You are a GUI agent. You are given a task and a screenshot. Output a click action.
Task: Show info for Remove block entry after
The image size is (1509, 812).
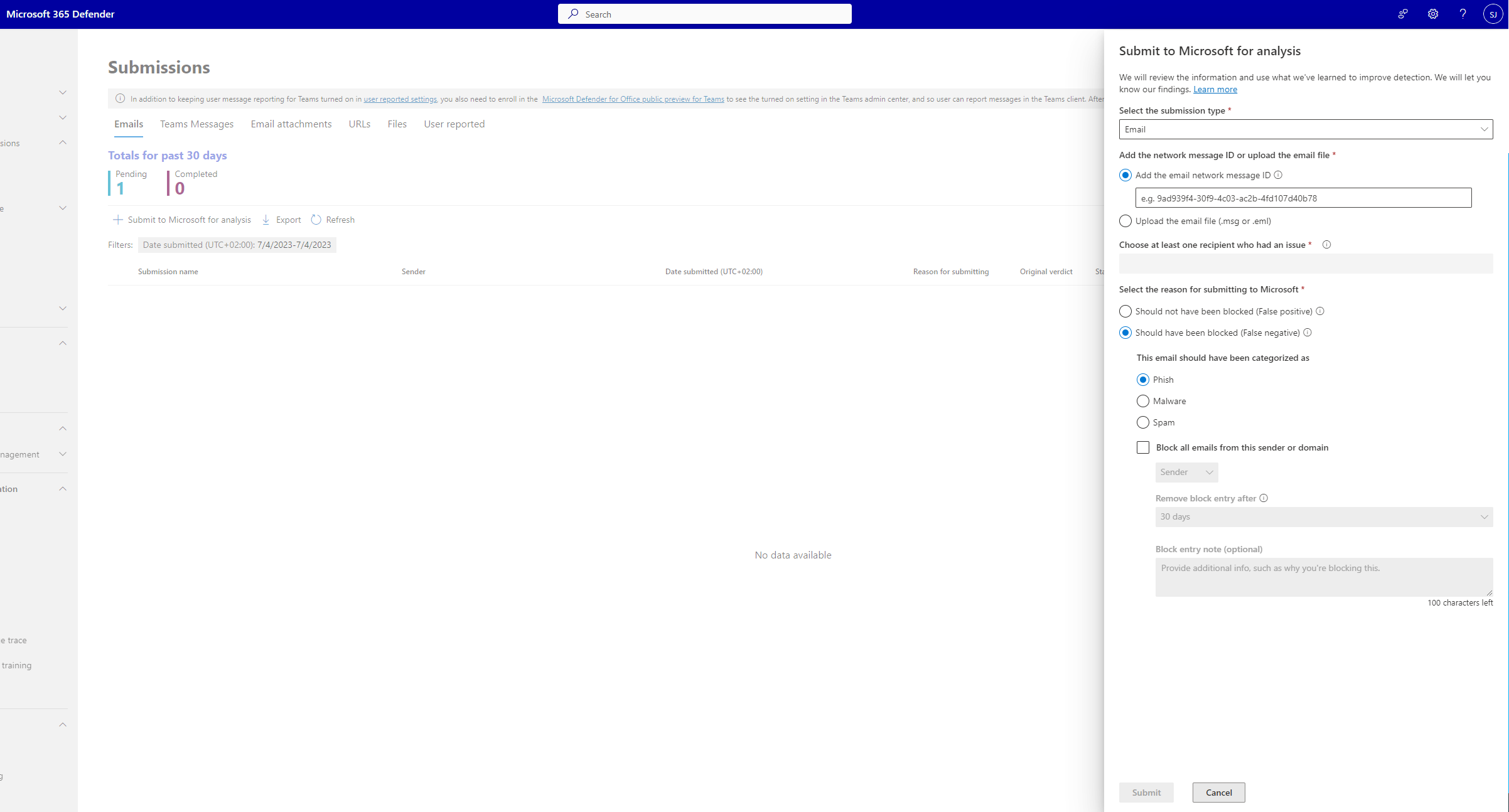tap(1264, 498)
